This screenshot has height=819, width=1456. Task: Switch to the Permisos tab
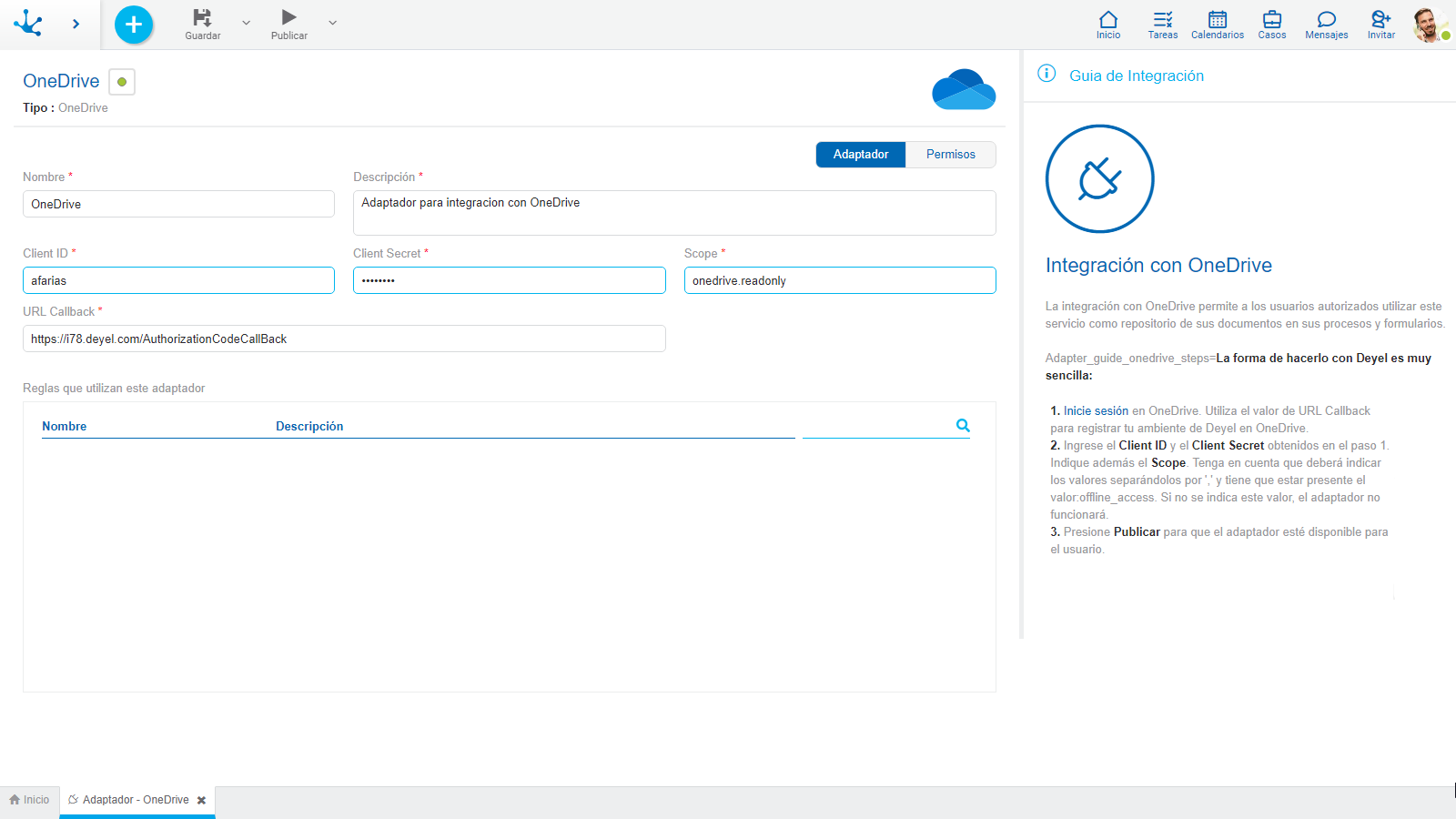pyautogui.click(x=951, y=155)
